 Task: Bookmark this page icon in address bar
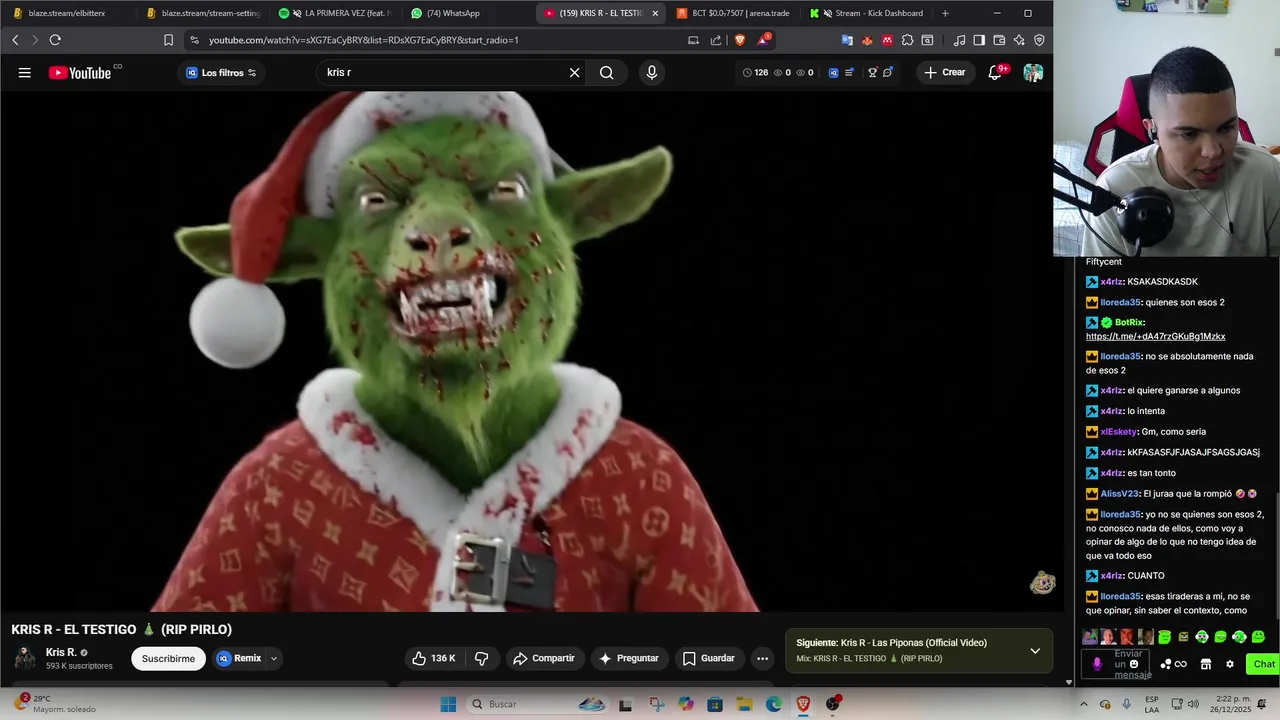[168, 40]
